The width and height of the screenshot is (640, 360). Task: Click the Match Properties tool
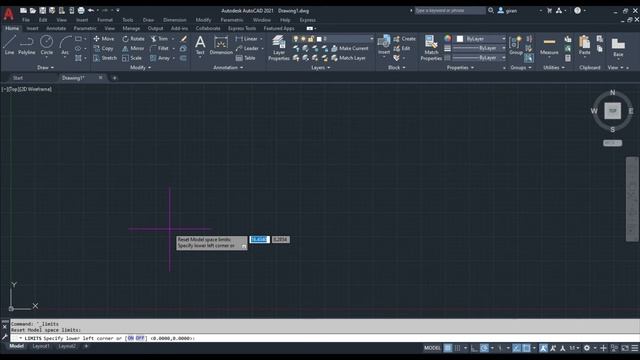point(431,48)
